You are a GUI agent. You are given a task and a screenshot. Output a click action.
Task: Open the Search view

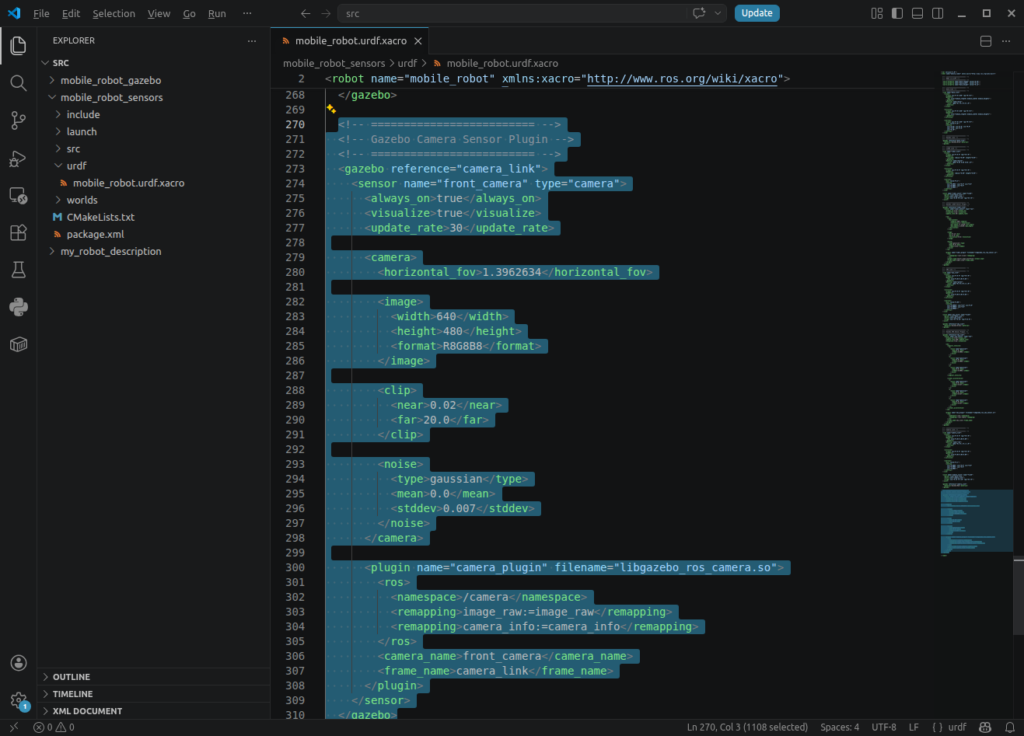(18, 83)
